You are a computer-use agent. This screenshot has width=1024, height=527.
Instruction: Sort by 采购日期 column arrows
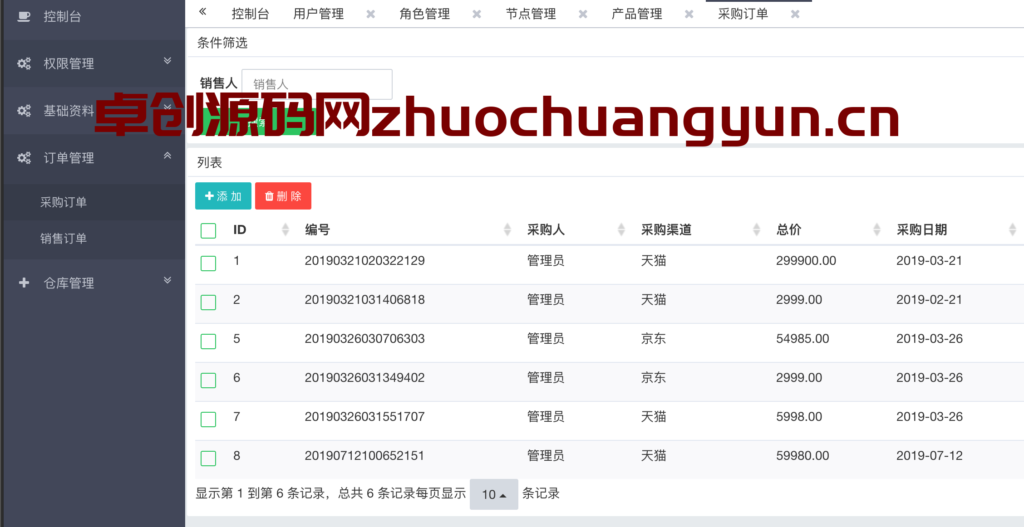tap(1012, 230)
